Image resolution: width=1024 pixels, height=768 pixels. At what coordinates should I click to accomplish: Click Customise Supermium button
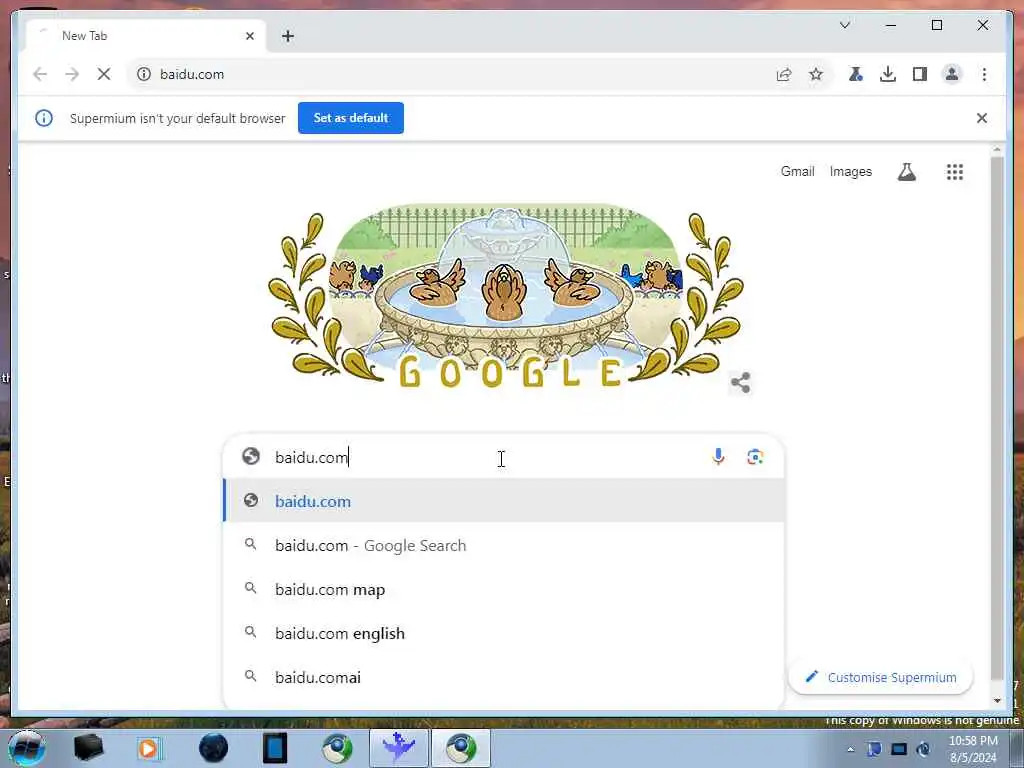pos(880,677)
